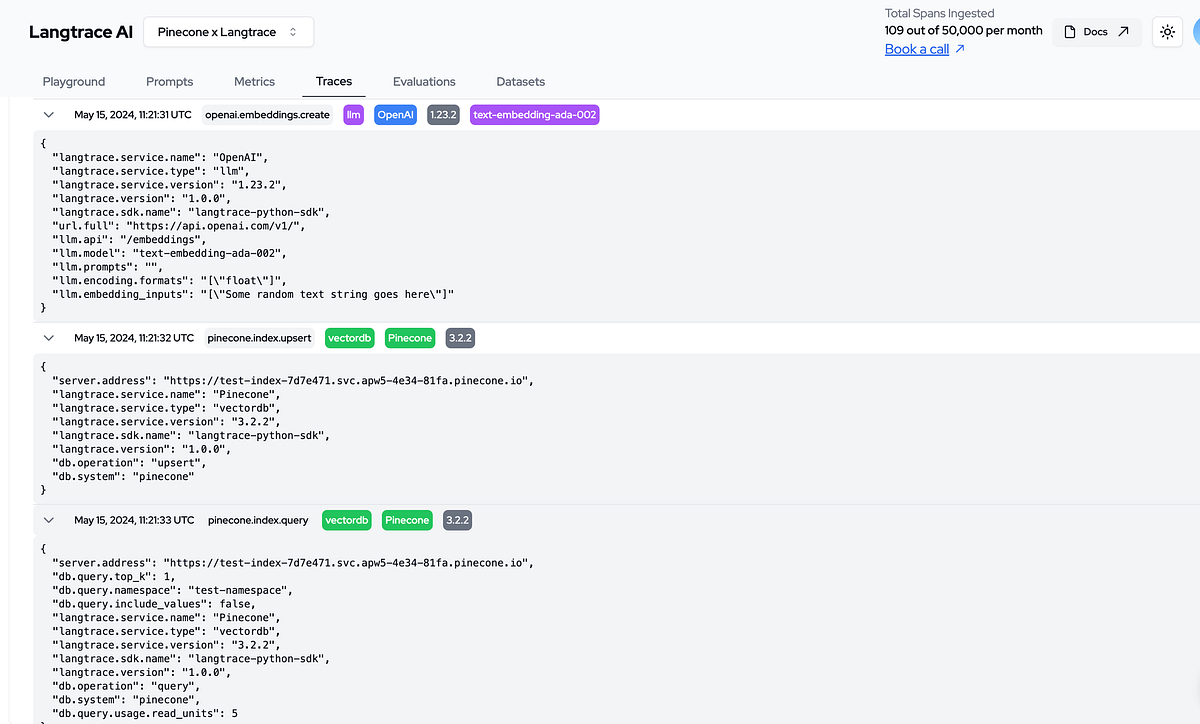
Task: Click the vectordb badge on upsert row
Action: [351, 338]
